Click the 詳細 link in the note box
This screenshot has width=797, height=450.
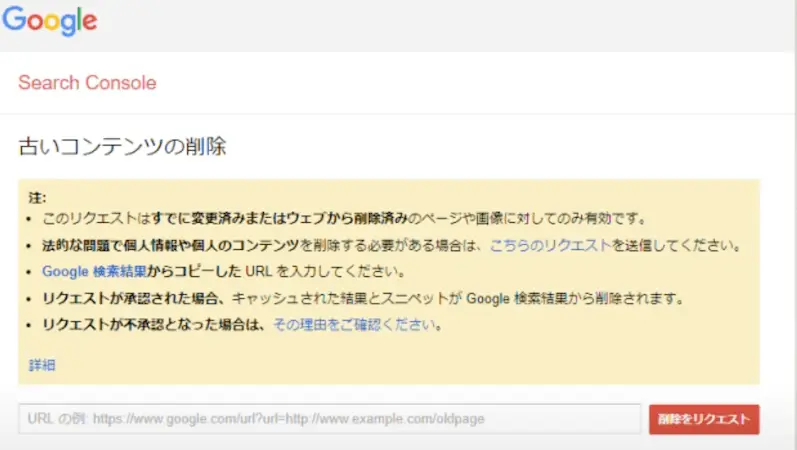pos(42,365)
